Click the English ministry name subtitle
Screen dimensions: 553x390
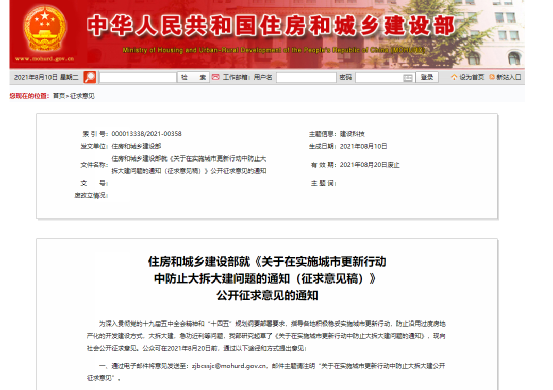pyautogui.click(x=274, y=50)
